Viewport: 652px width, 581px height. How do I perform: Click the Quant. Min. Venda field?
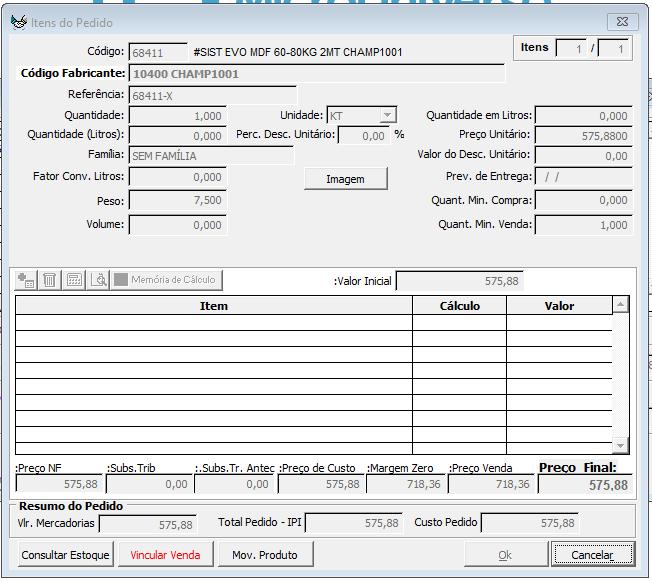point(584,225)
